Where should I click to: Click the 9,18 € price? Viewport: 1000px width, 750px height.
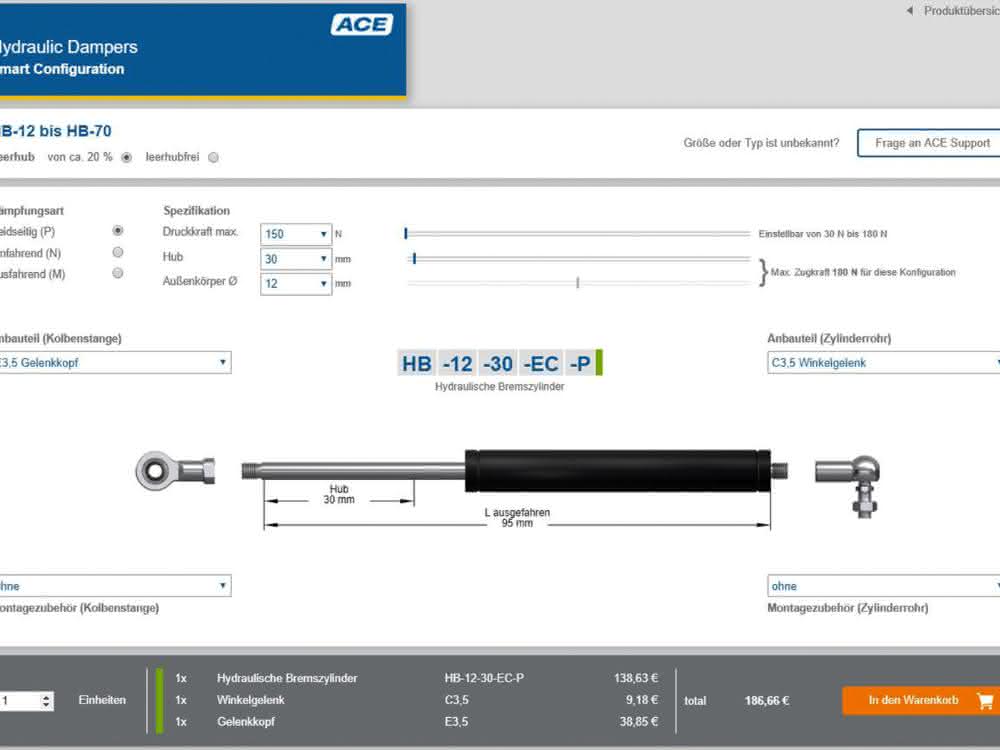pyautogui.click(x=642, y=700)
